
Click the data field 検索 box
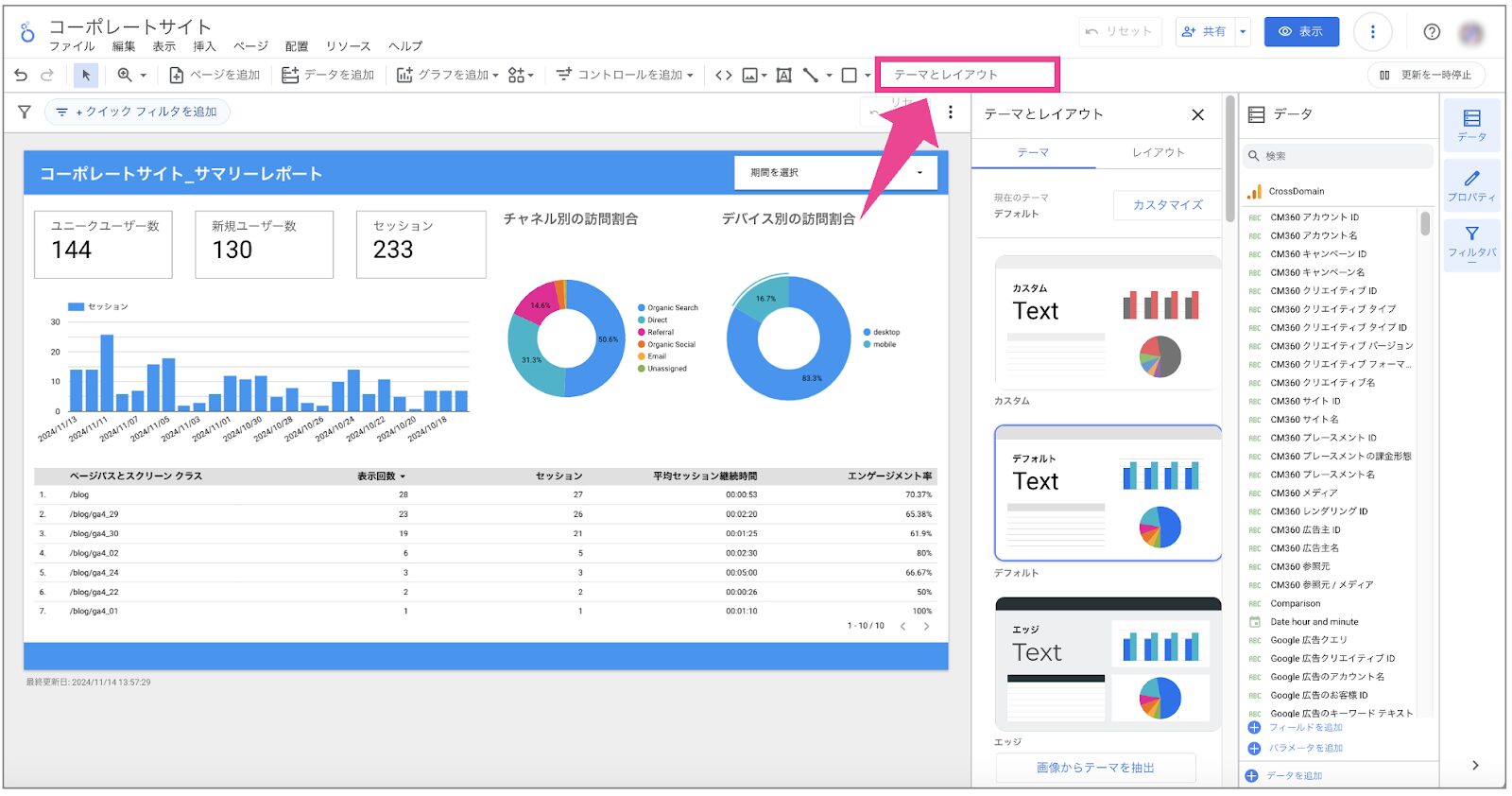pyautogui.click(x=1338, y=156)
